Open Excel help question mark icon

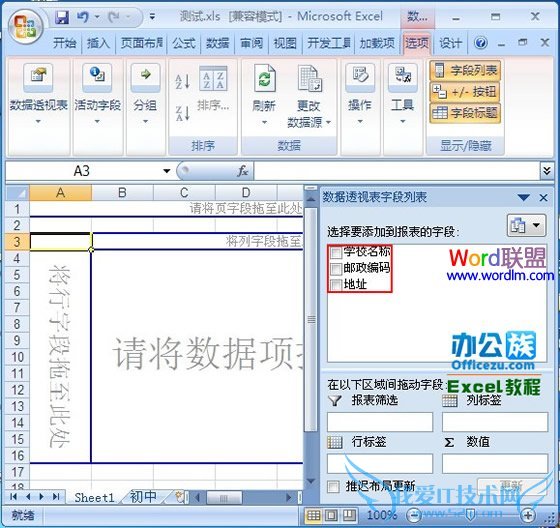pos(481,43)
